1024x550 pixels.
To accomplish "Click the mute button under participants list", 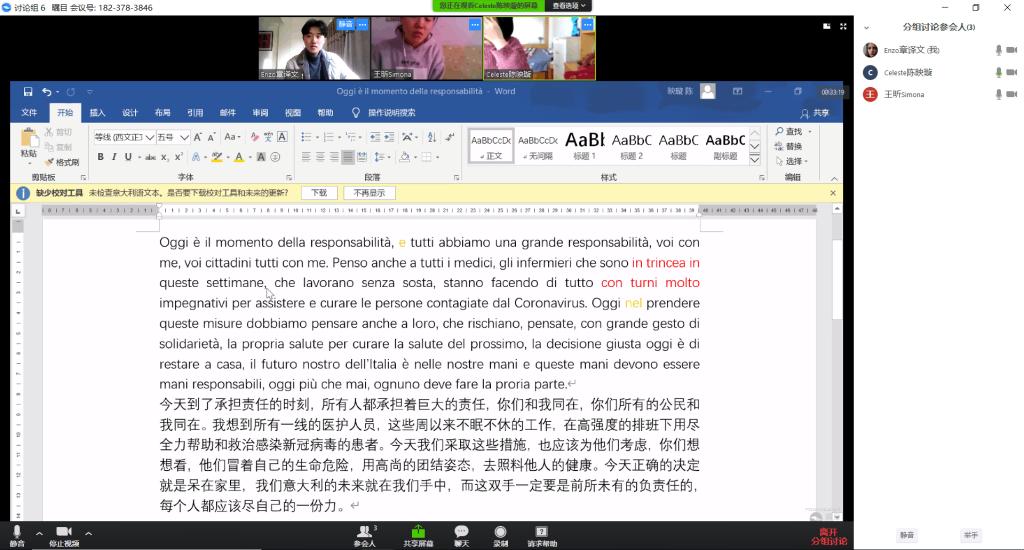I will click(x=907, y=535).
